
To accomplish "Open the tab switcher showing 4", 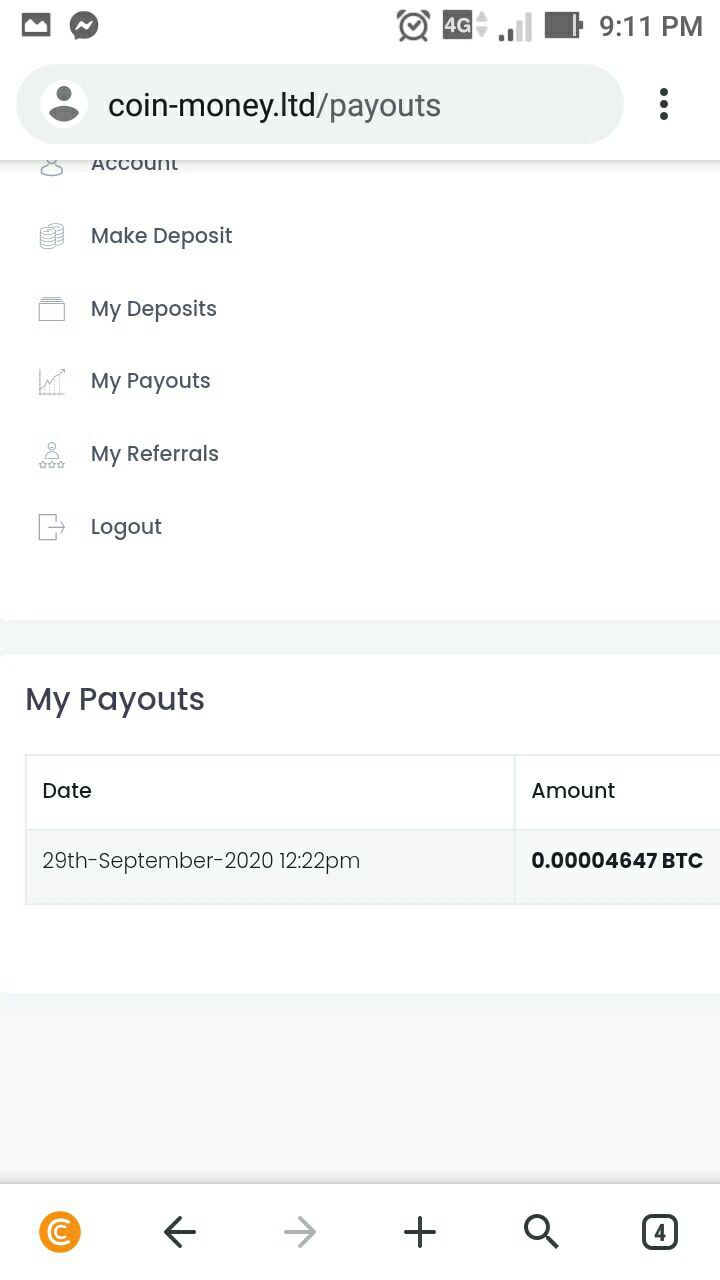I will [660, 1233].
